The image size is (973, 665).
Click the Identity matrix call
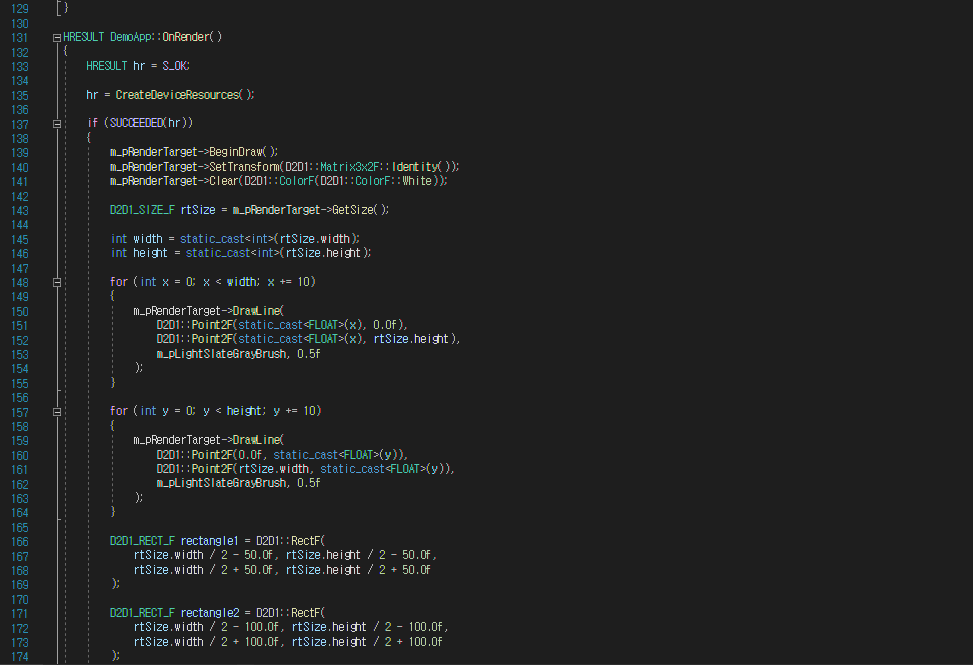pyautogui.click(x=415, y=167)
